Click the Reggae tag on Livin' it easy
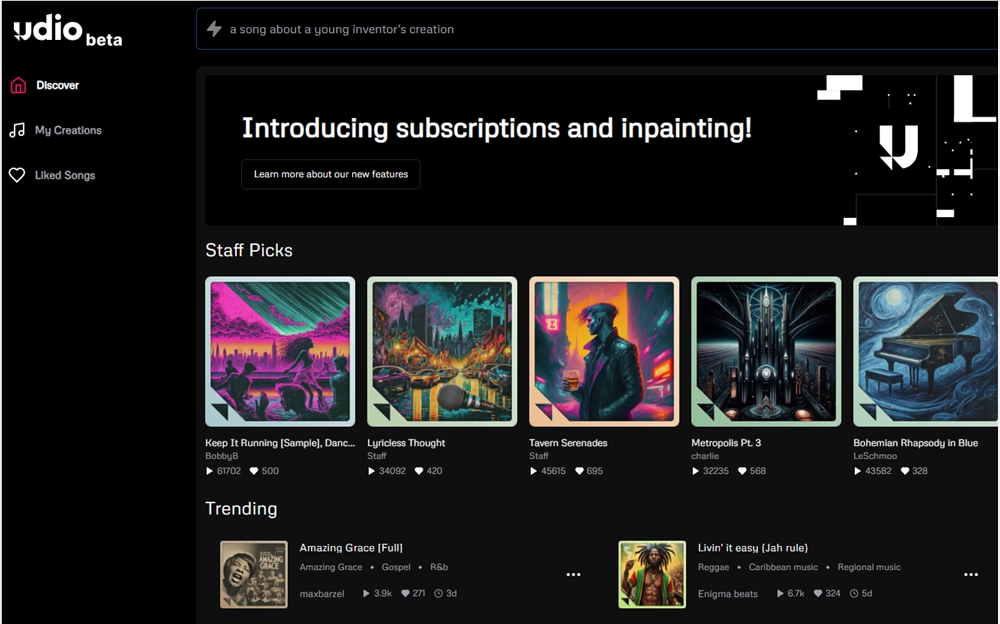This screenshot has height=624, width=1000. click(x=713, y=567)
